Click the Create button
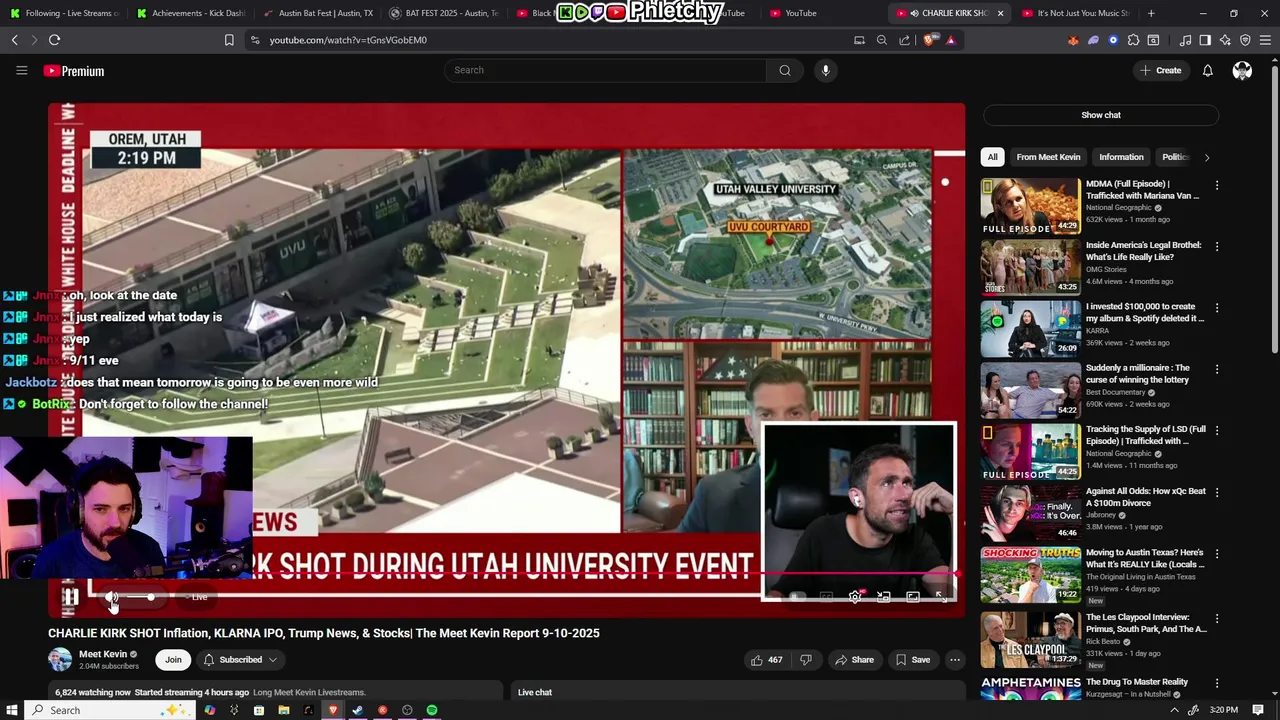This screenshot has width=1280, height=720. tap(1161, 70)
